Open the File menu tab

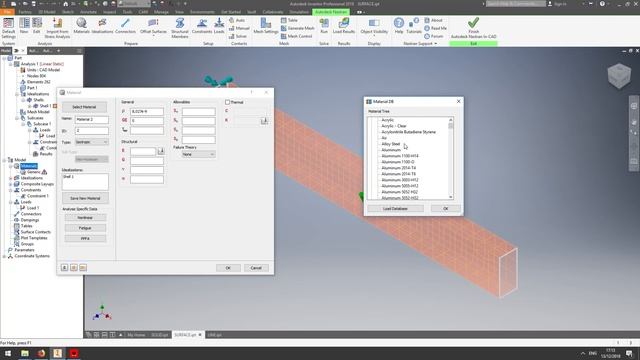tap(7, 12)
